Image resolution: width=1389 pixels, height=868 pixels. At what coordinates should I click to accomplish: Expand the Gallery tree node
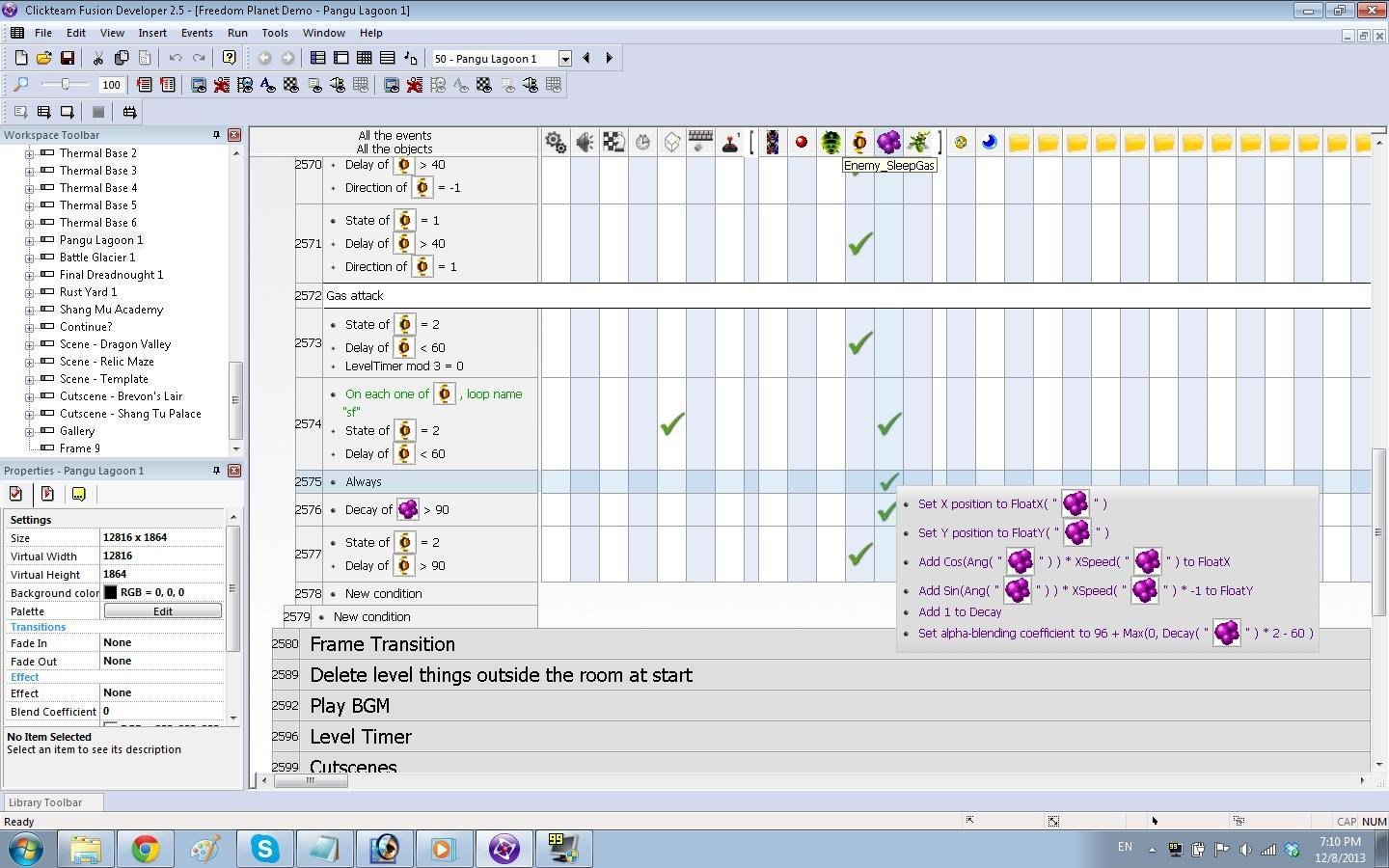tap(29, 431)
